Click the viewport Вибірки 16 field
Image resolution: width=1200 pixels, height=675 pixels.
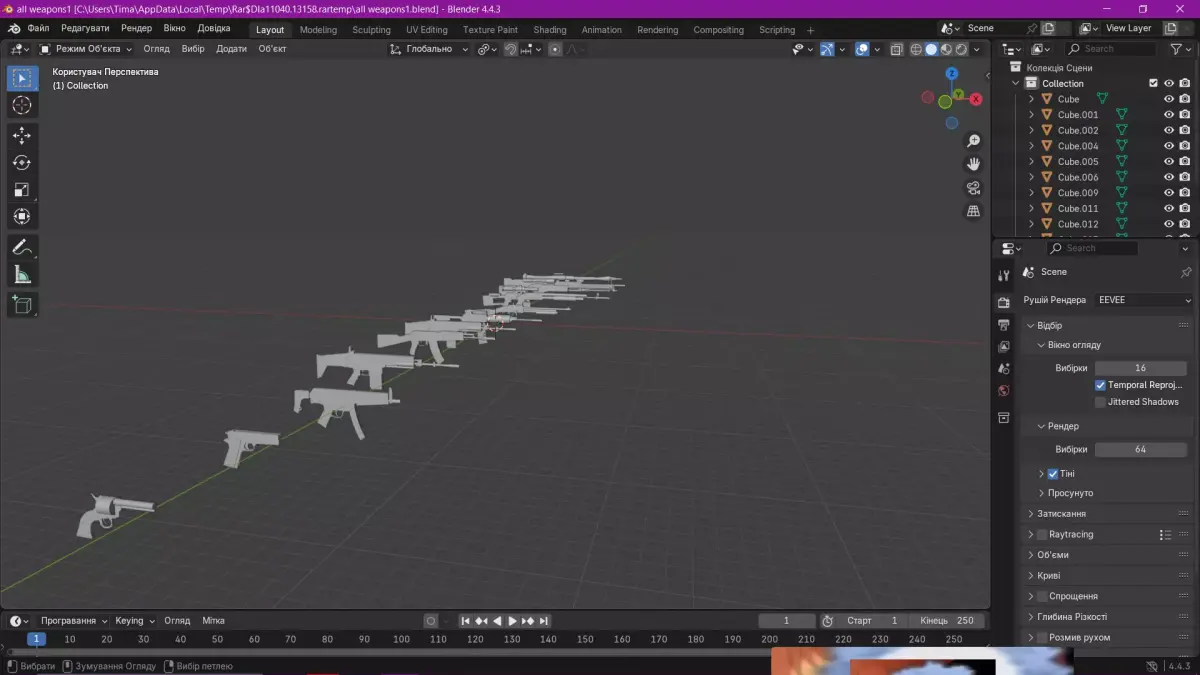coord(1140,368)
